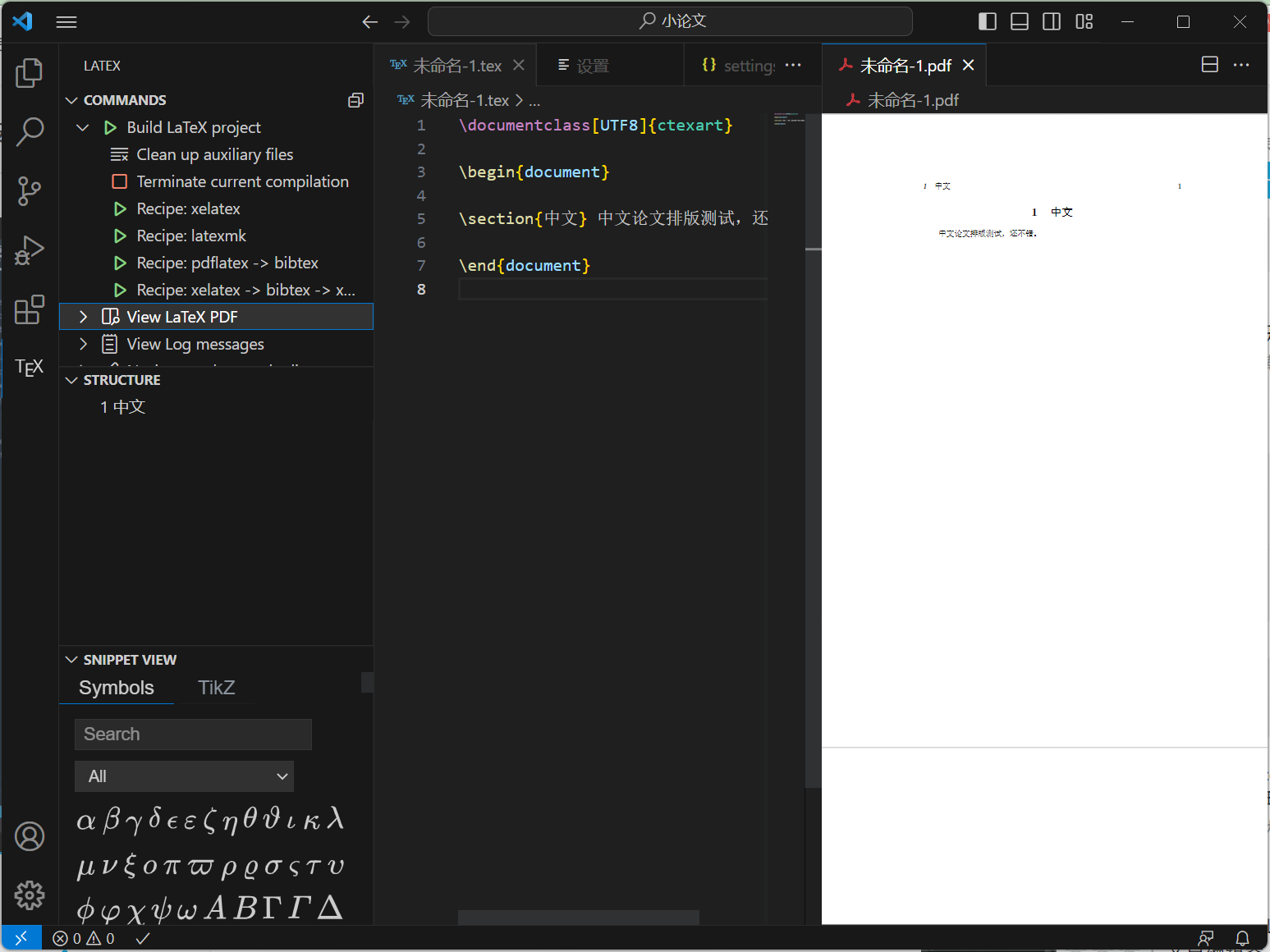
Task: Collapse Build LaTeX project tree node
Action: pos(83,127)
